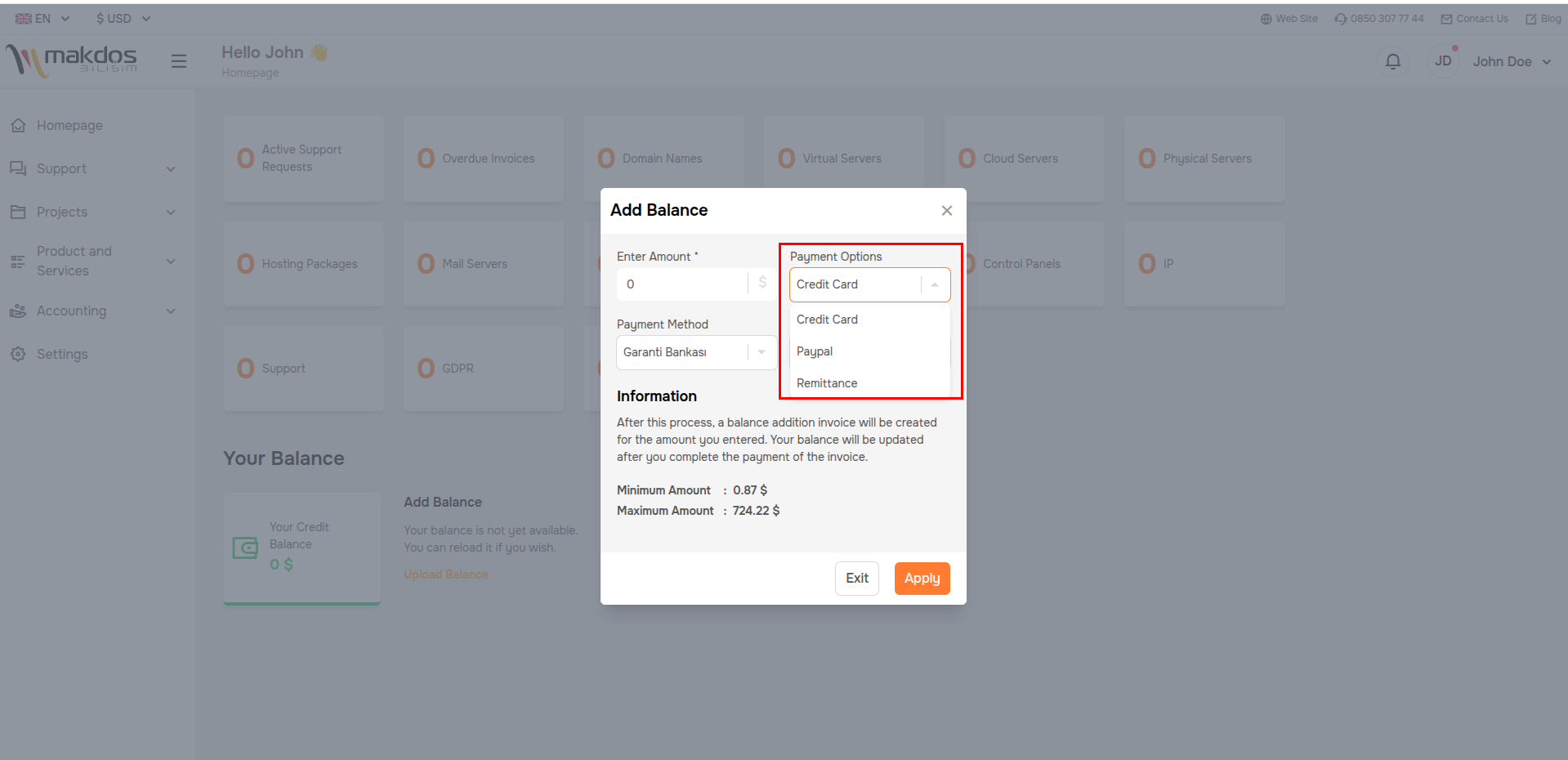The width and height of the screenshot is (1568, 760).
Task: Close the Add Balance dialog
Action: pyautogui.click(x=946, y=211)
